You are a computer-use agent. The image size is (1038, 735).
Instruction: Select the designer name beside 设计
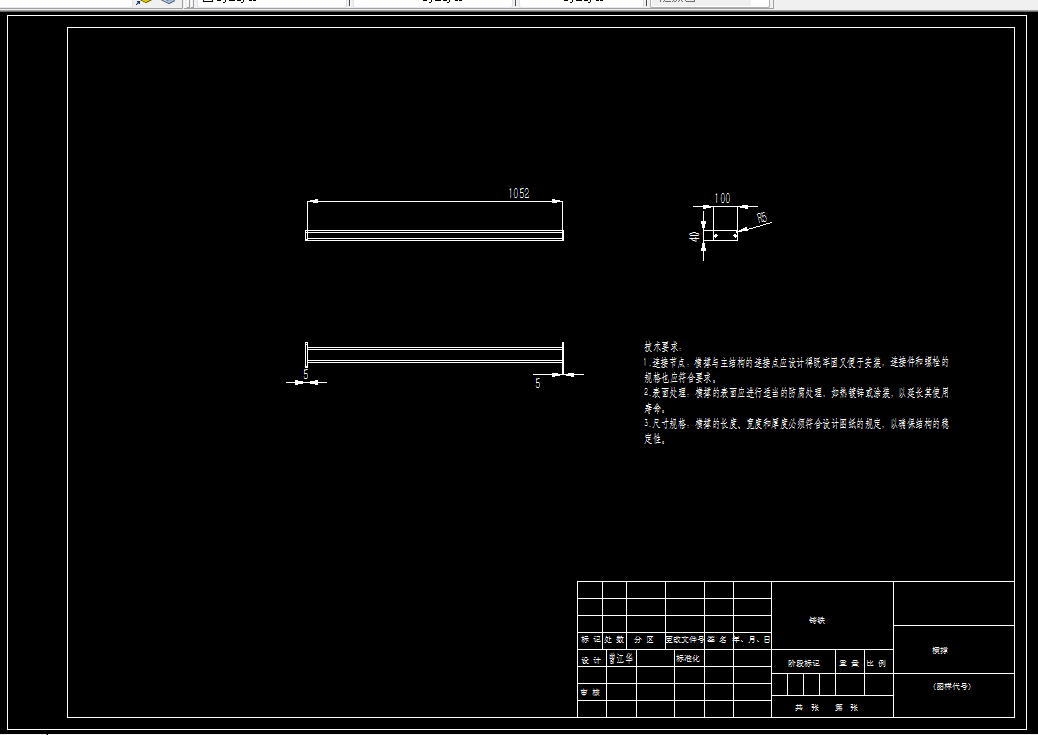point(621,658)
